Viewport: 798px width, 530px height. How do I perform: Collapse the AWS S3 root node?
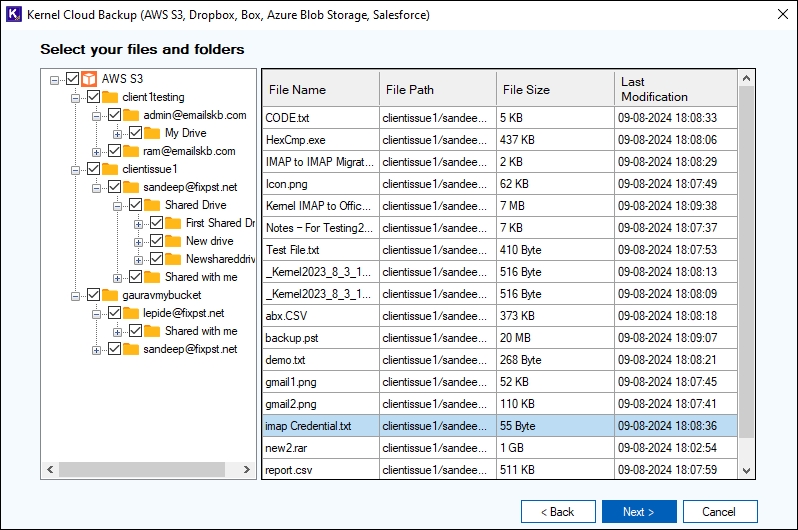(54, 80)
